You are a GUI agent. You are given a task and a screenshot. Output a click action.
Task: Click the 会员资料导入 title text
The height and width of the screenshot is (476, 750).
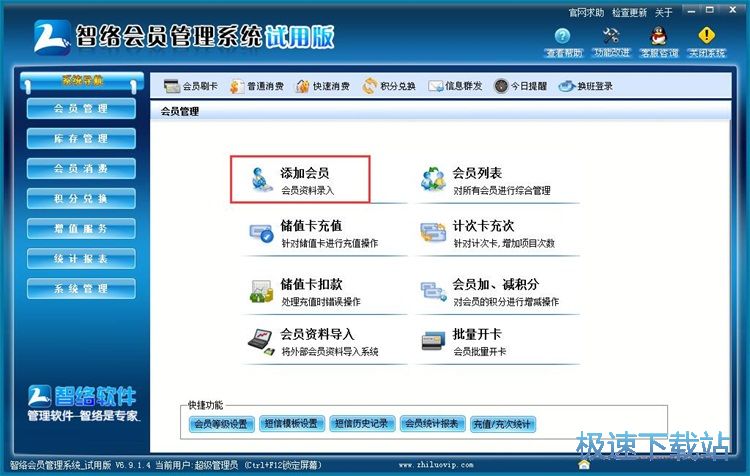tap(317, 334)
